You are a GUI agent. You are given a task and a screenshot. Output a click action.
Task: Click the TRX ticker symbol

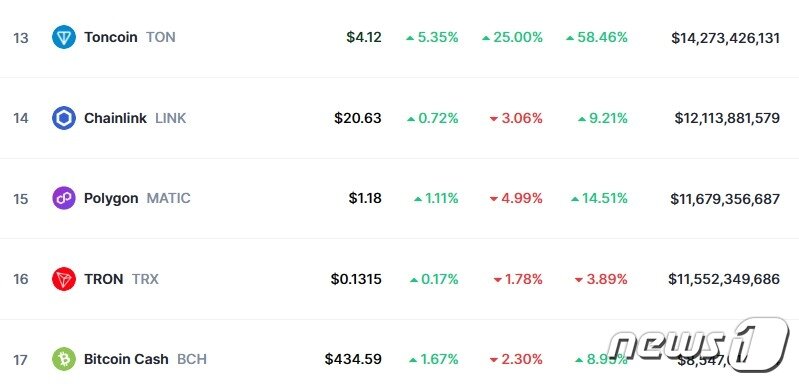click(145, 279)
